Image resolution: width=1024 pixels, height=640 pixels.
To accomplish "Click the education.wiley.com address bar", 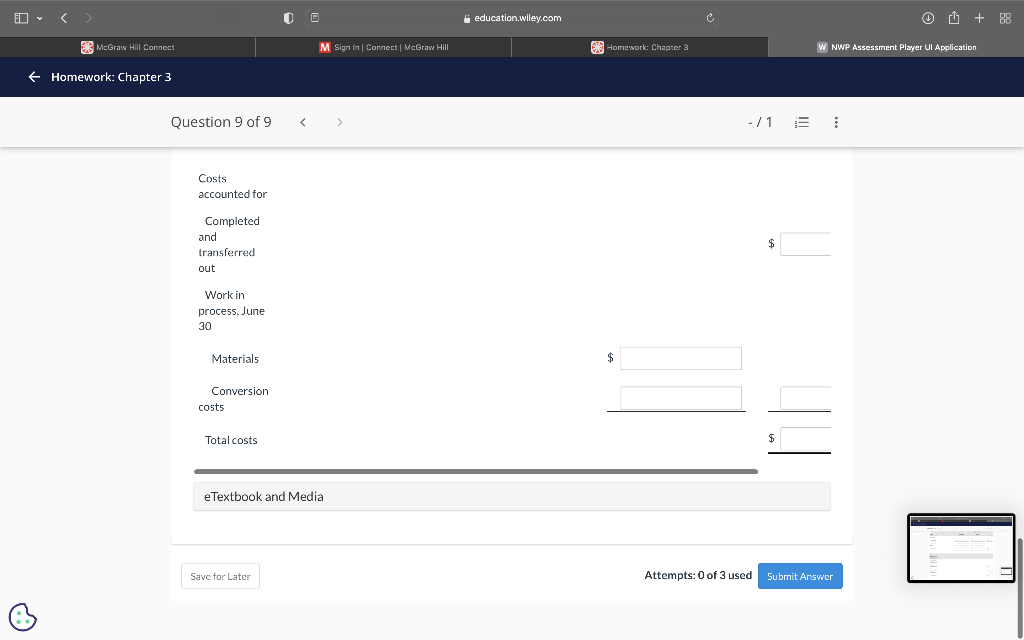I will [x=512, y=18].
